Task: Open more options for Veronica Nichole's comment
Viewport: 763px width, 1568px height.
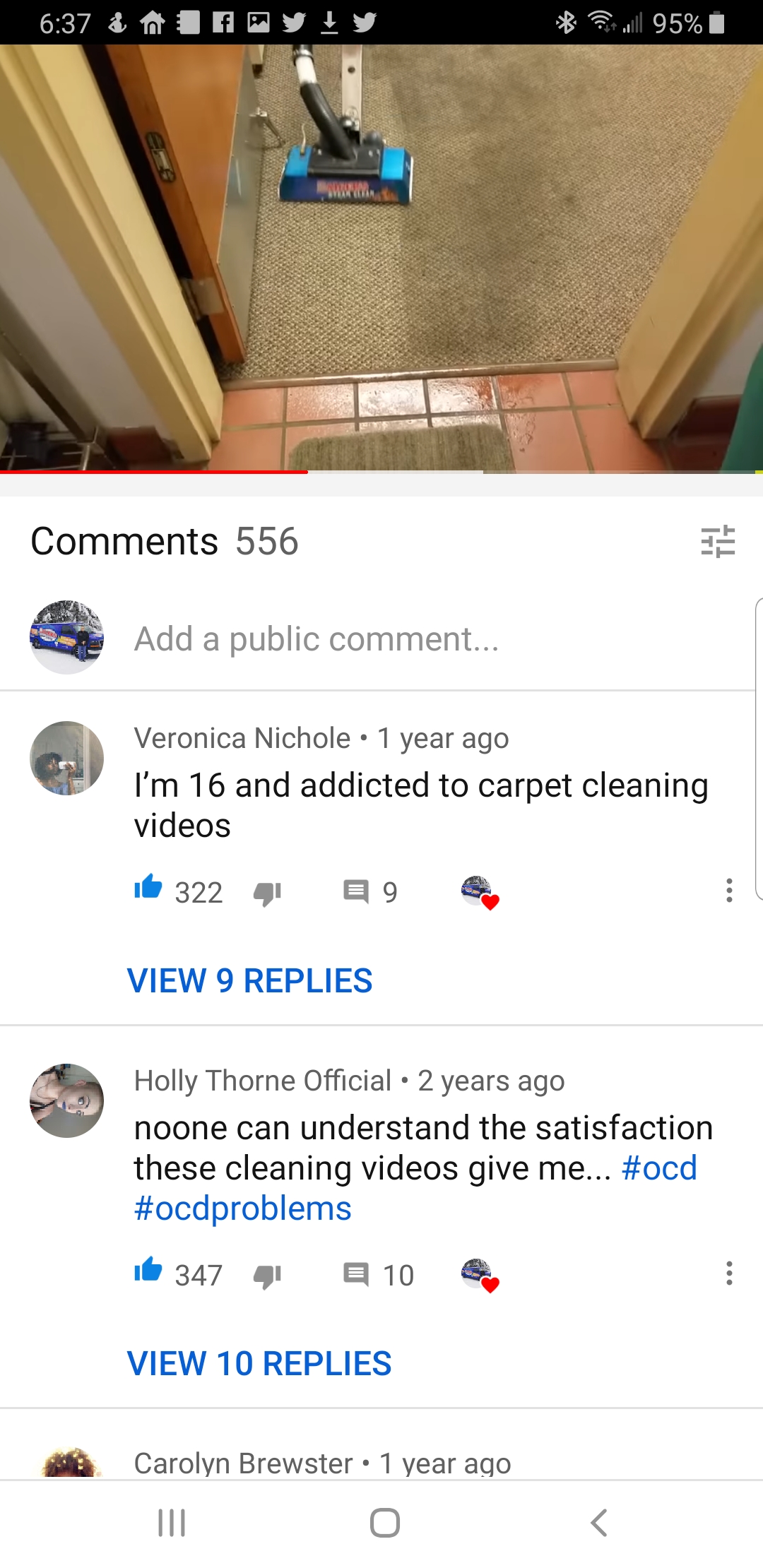Action: 729,891
